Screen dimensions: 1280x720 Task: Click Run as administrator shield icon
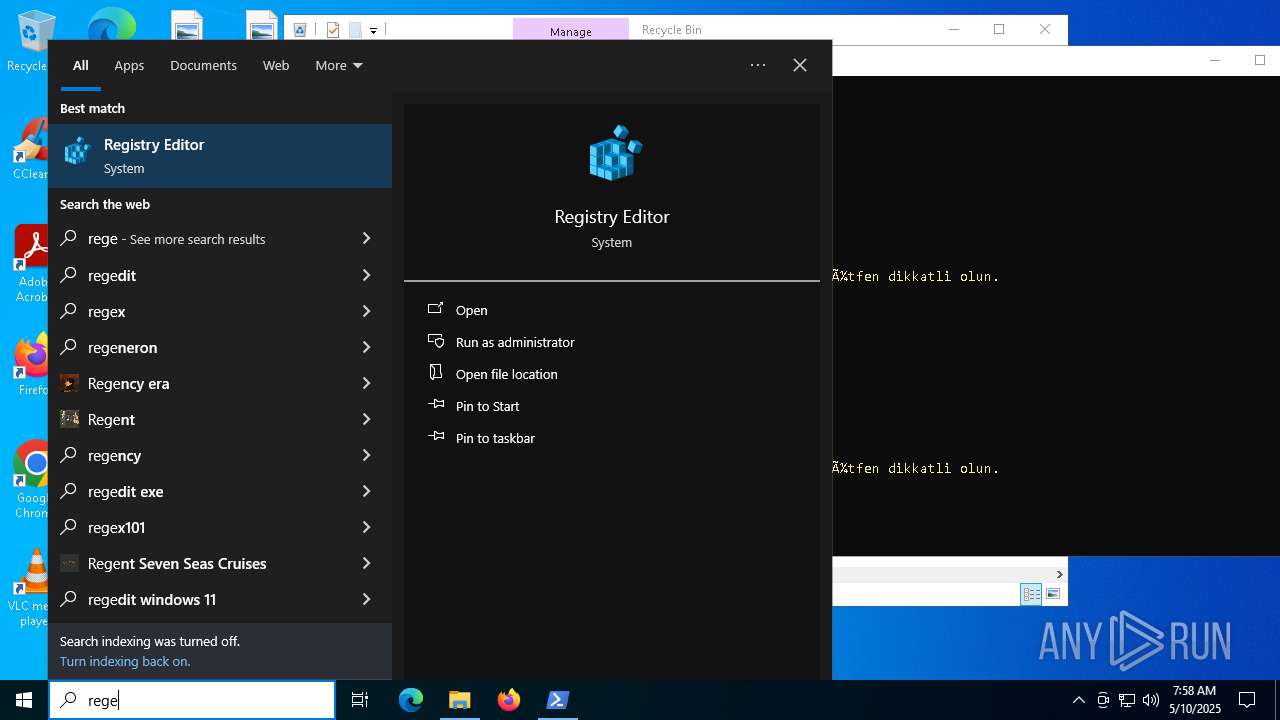point(436,341)
